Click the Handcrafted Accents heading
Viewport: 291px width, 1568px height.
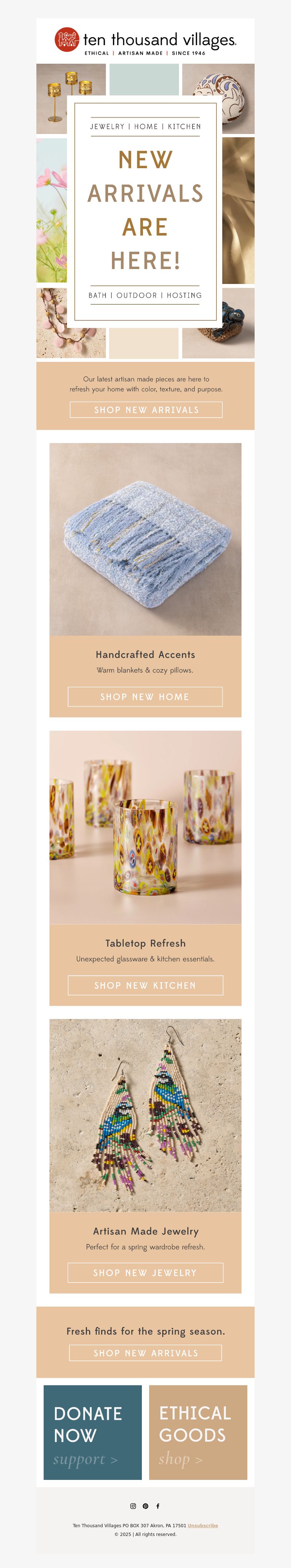pos(145,655)
